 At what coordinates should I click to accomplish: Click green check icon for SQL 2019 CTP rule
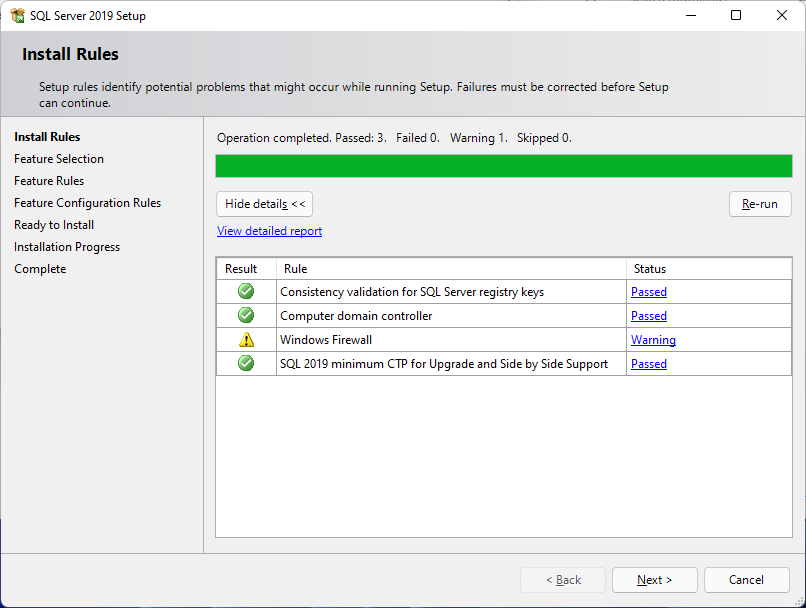click(246, 363)
